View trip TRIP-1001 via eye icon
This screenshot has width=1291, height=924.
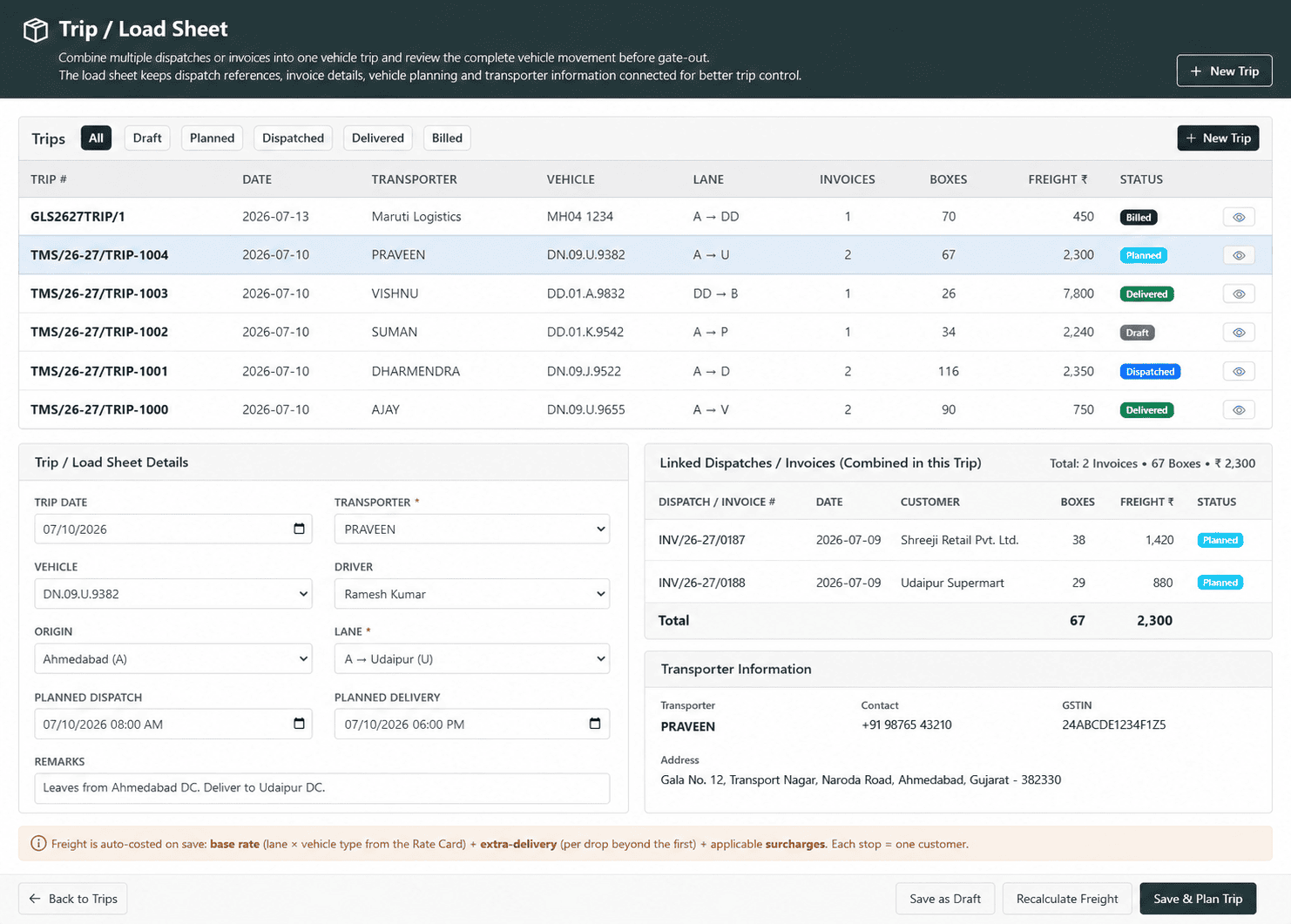click(1239, 371)
